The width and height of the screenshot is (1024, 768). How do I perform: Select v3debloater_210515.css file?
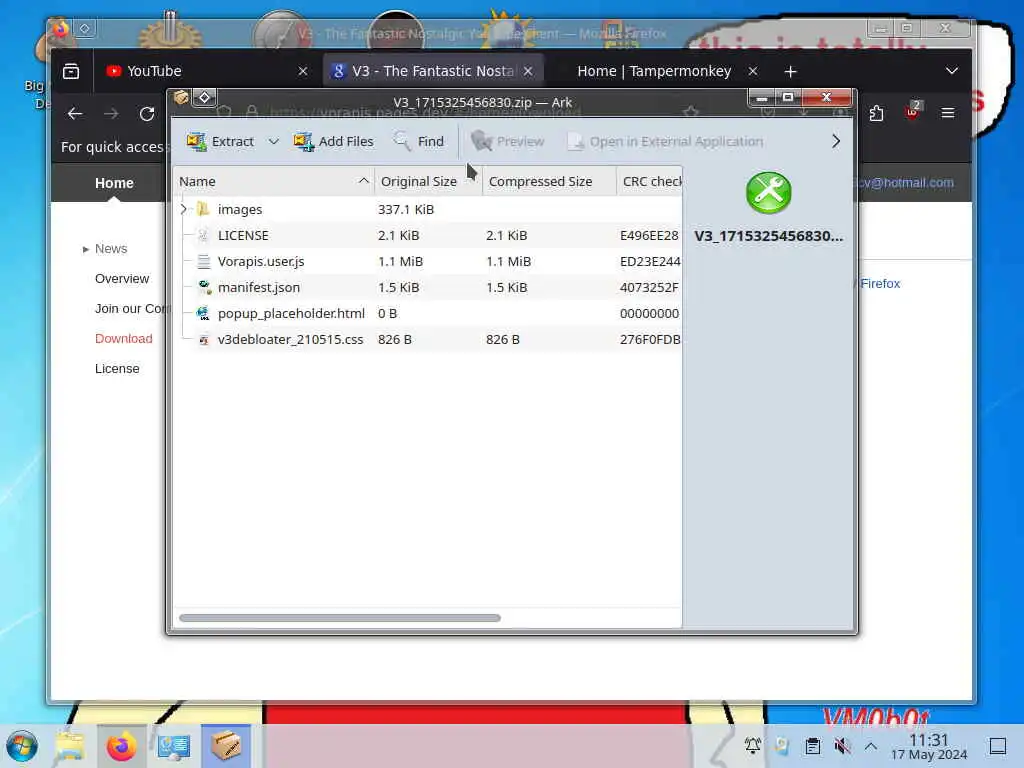pyautogui.click(x=428, y=340)
